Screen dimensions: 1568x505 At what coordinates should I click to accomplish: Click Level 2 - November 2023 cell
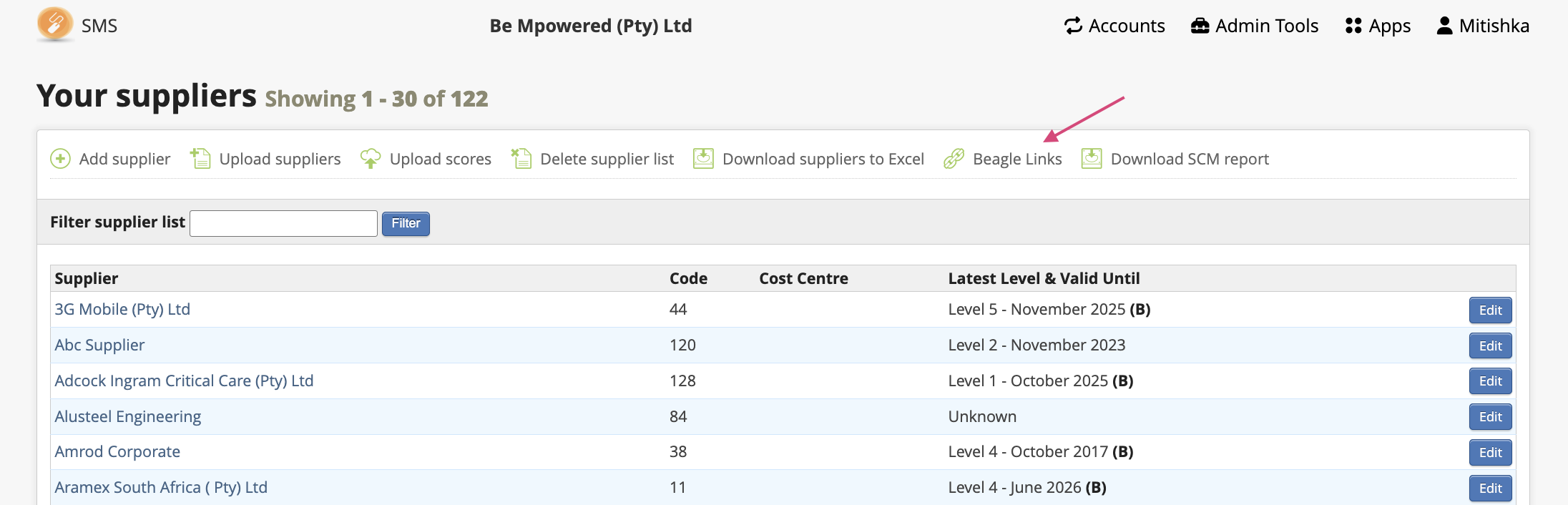(x=1037, y=345)
